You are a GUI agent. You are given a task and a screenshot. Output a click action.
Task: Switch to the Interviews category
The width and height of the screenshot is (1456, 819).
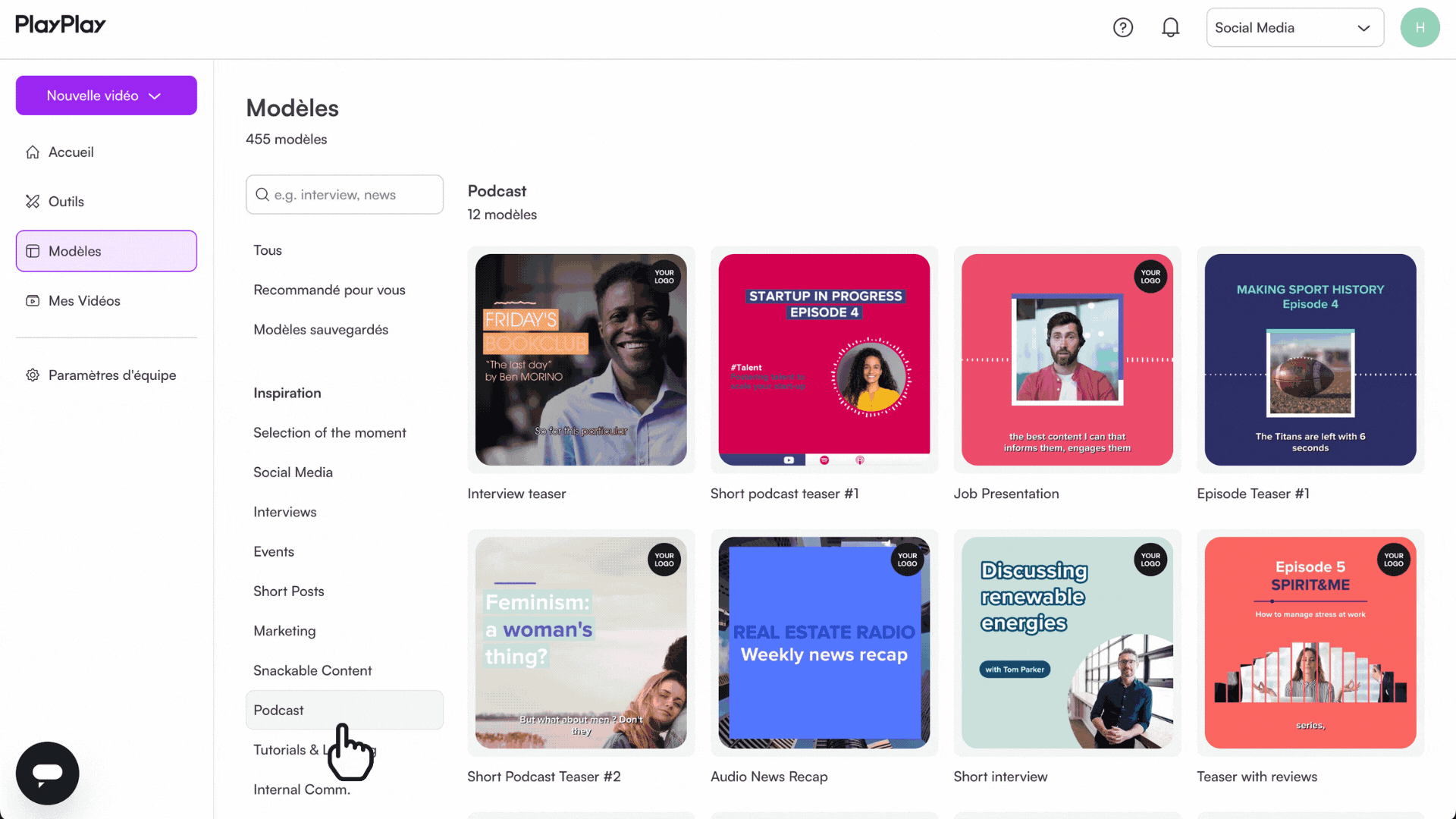coord(284,512)
